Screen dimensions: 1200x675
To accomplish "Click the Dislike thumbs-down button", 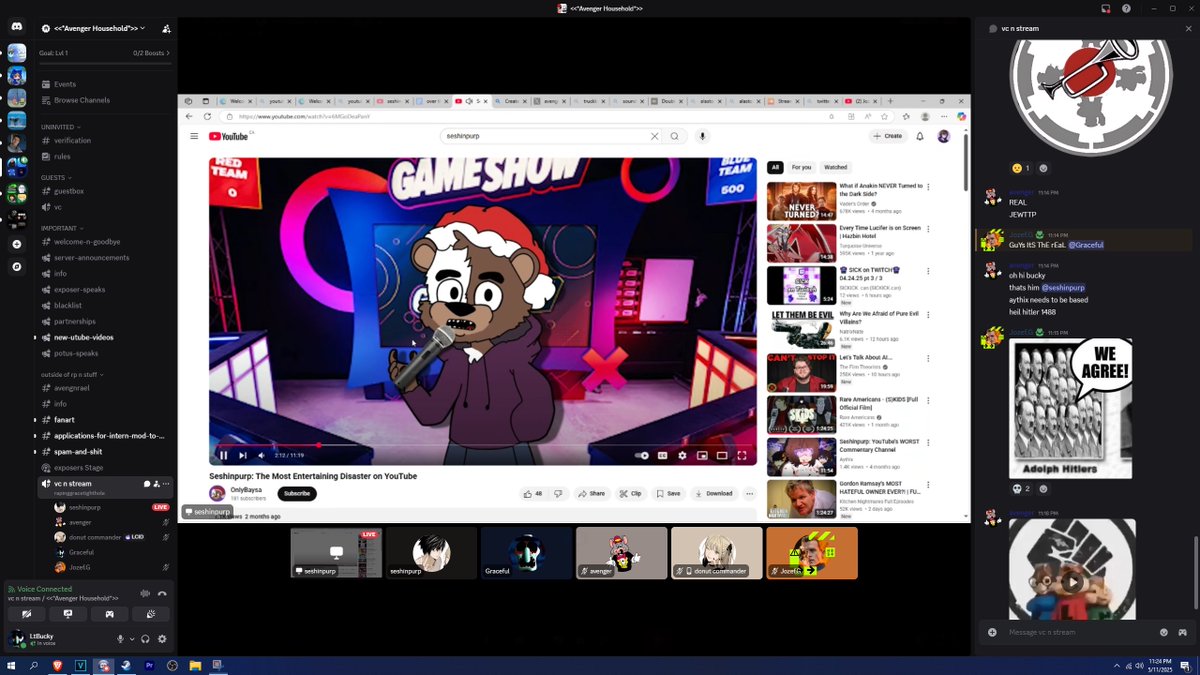I will [x=558, y=493].
